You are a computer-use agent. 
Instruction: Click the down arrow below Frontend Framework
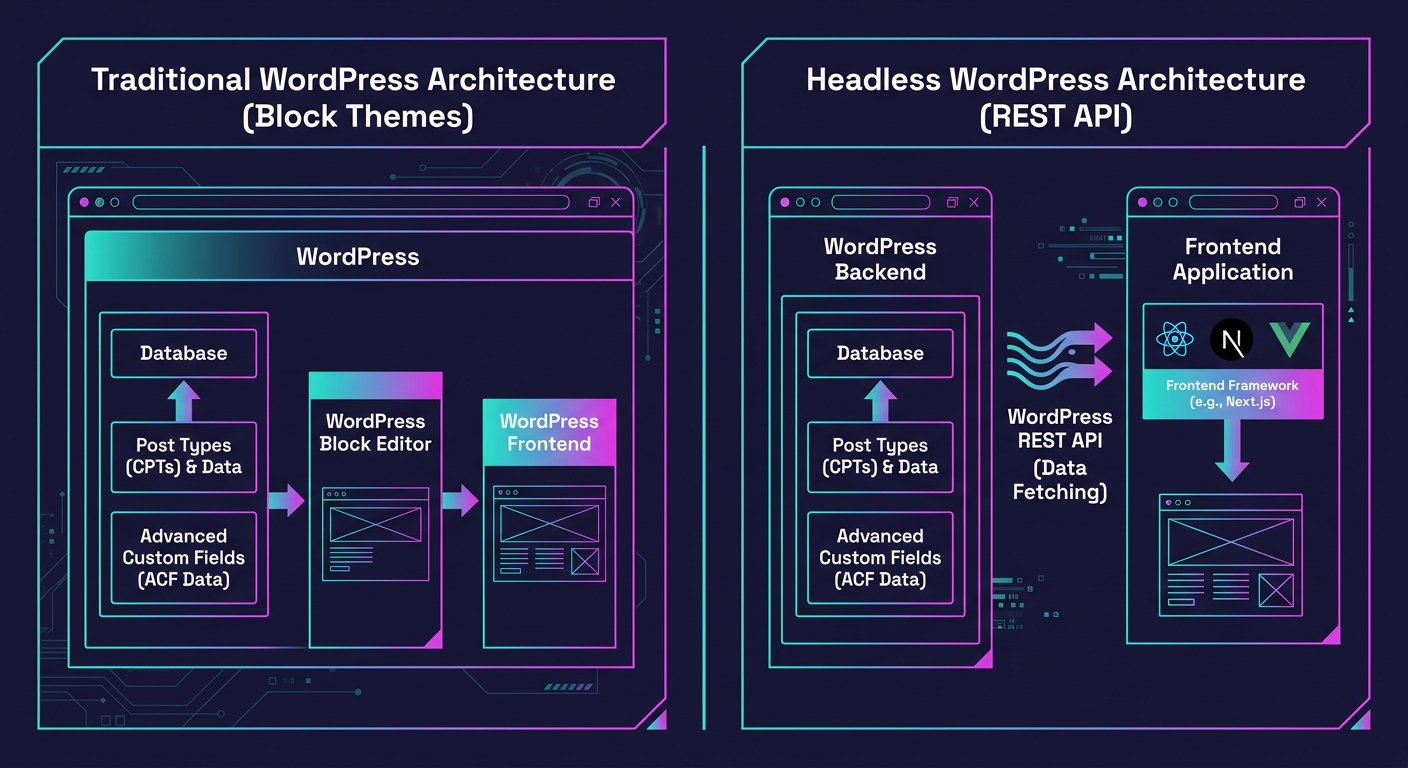coord(1232,450)
